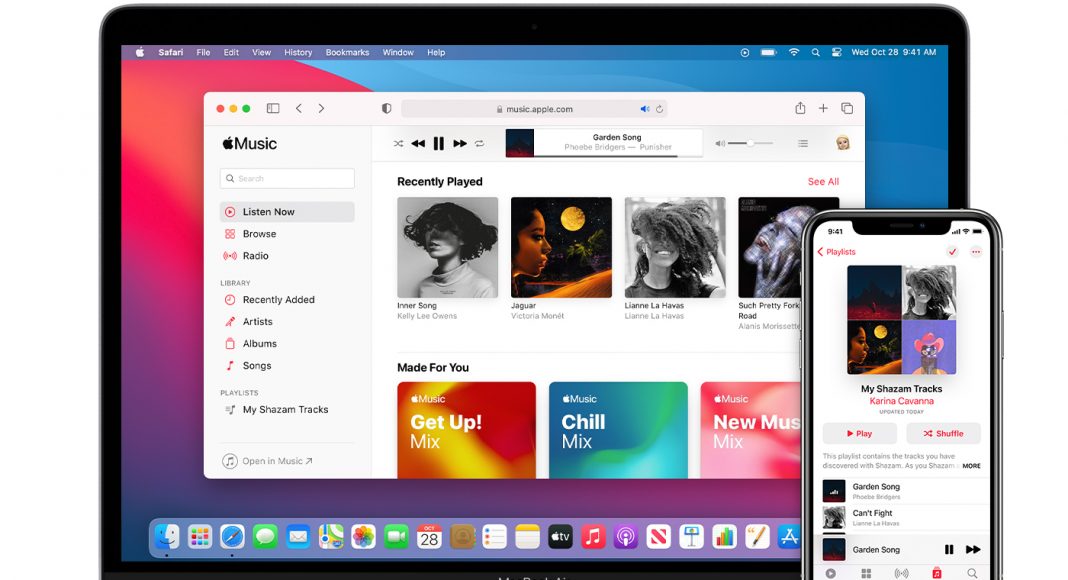Go back with Safari's back chevron
The height and width of the screenshot is (580, 1068).
(298, 108)
